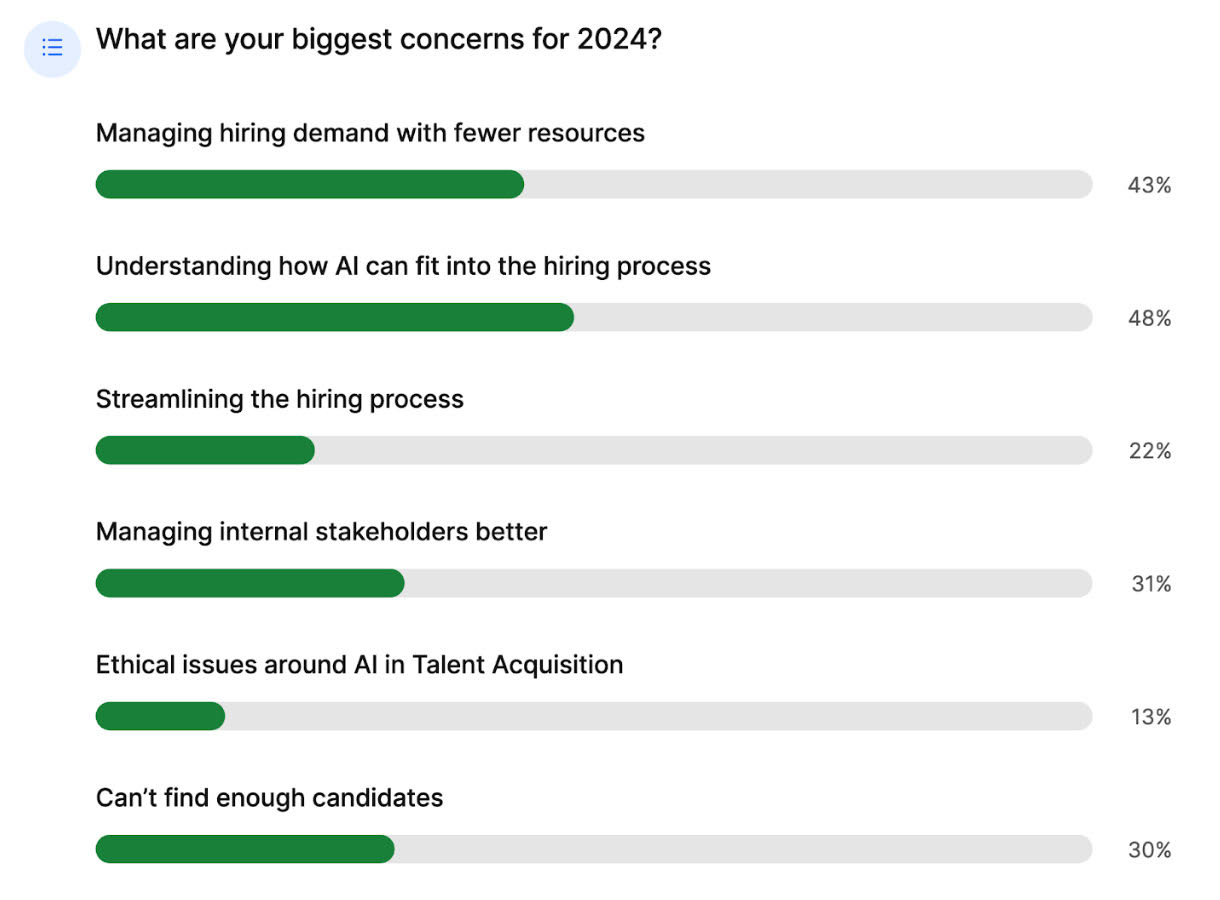This screenshot has height=900, width=1220.
Task: Select 'Understanding how AI can fit' option label
Action: 403,266
